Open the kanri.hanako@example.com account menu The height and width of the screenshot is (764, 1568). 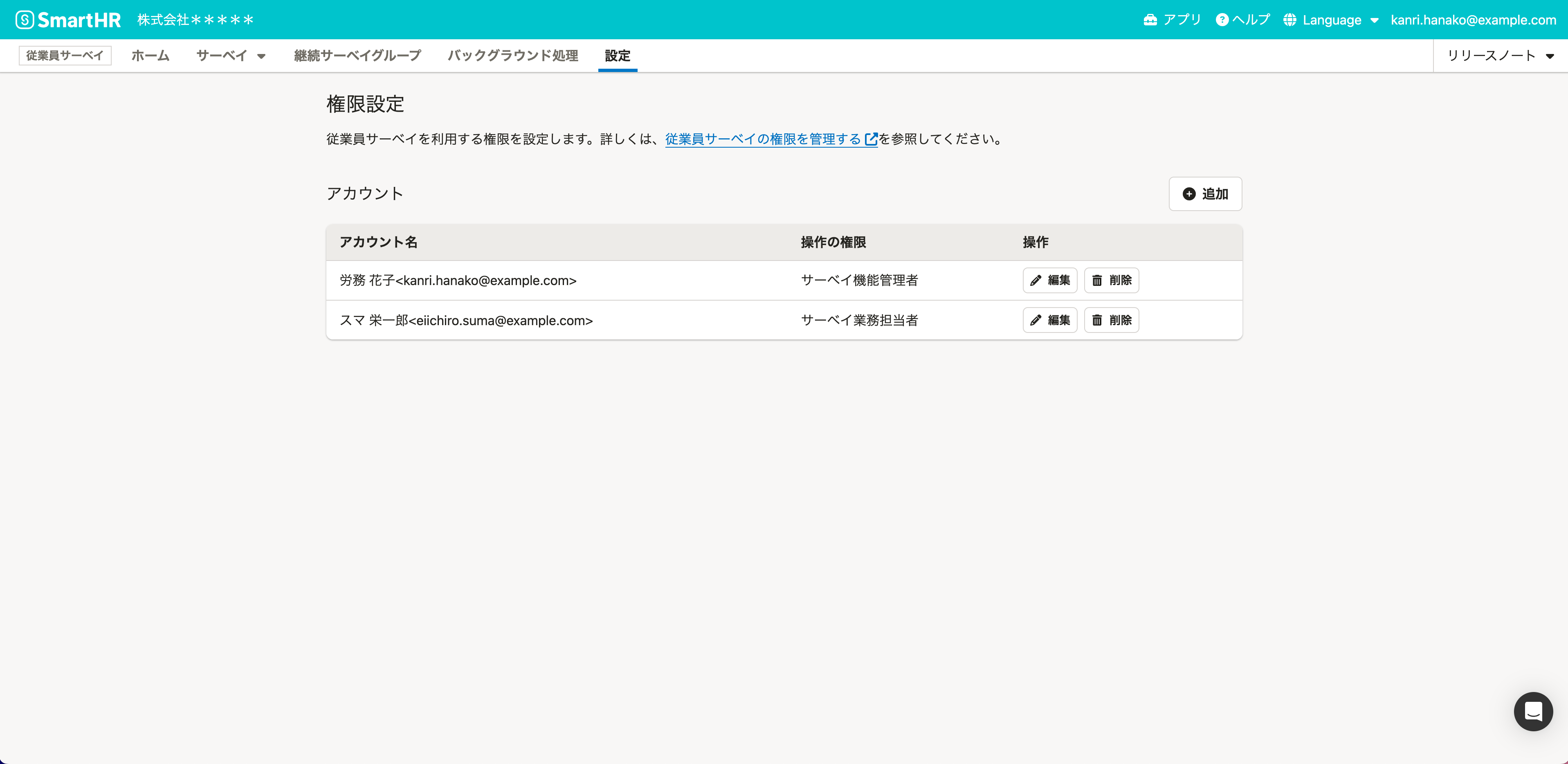(1473, 20)
